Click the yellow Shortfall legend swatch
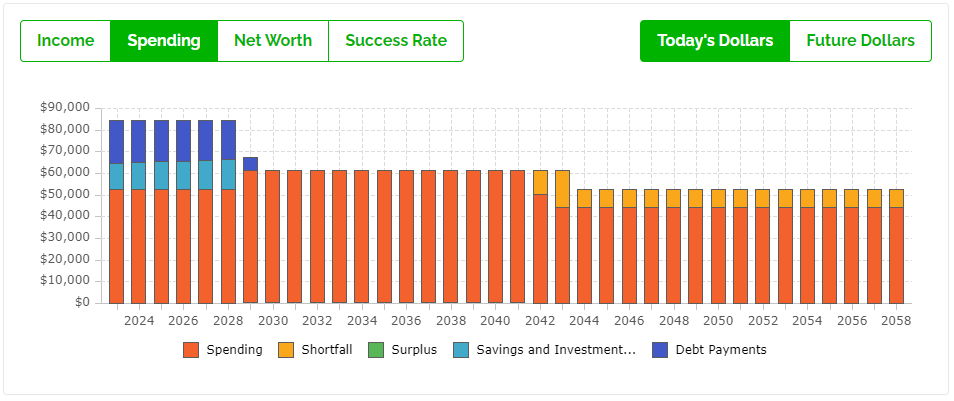The height and width of the screenshot is (401, 954). (x=286, y=350)
